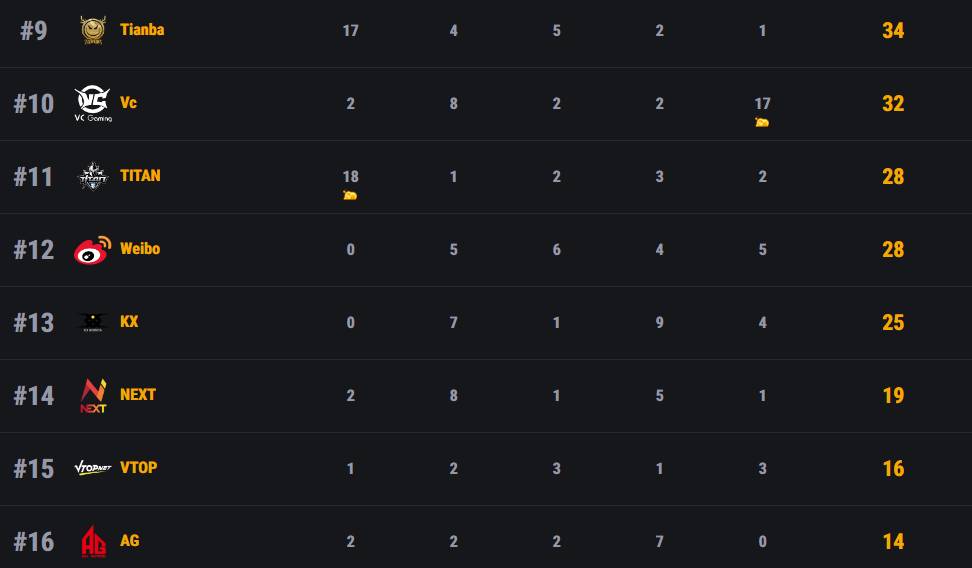Screen dimensions: 972x568
Task: Open the AG team name link
Action: click(x=130, y=541)
